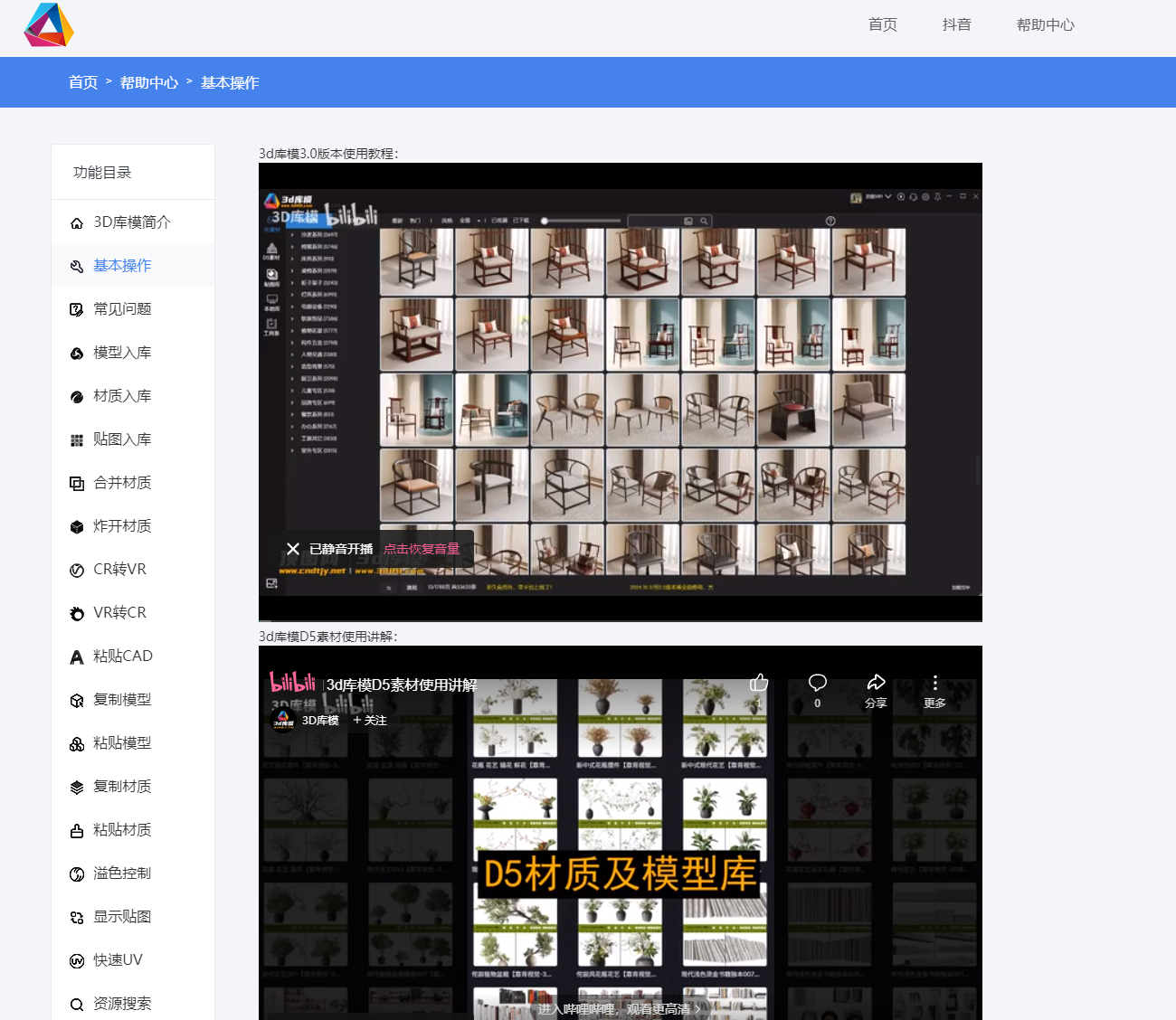Click the 粘贴模型 sidebar icon
The width and height of the screenshot is (1176, 1020).
[77, 743]
